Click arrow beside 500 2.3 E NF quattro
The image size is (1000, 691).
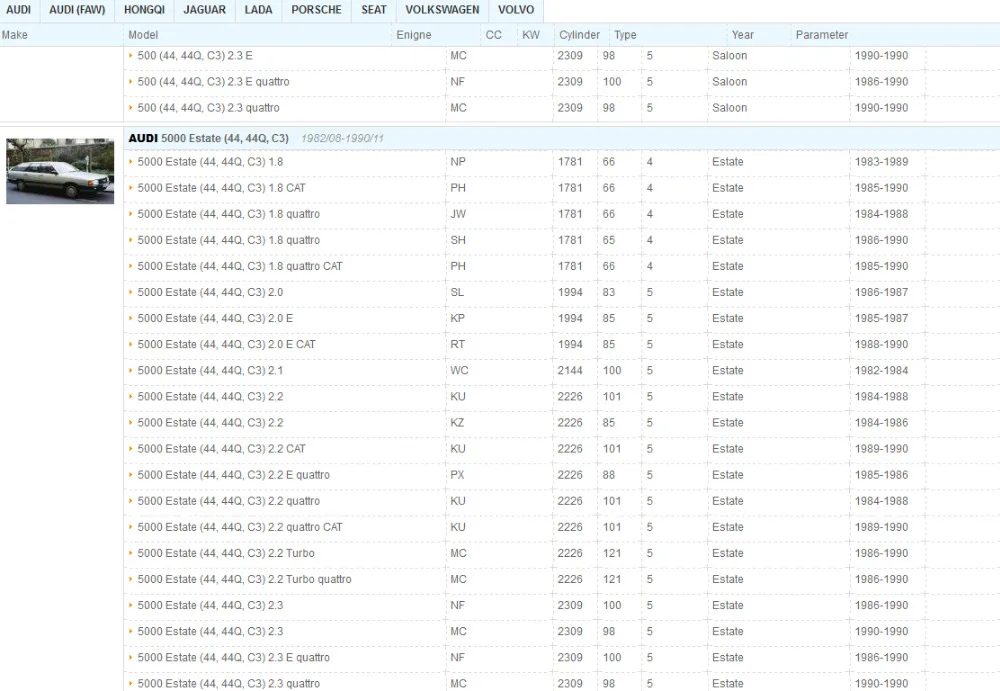(131, 82)
